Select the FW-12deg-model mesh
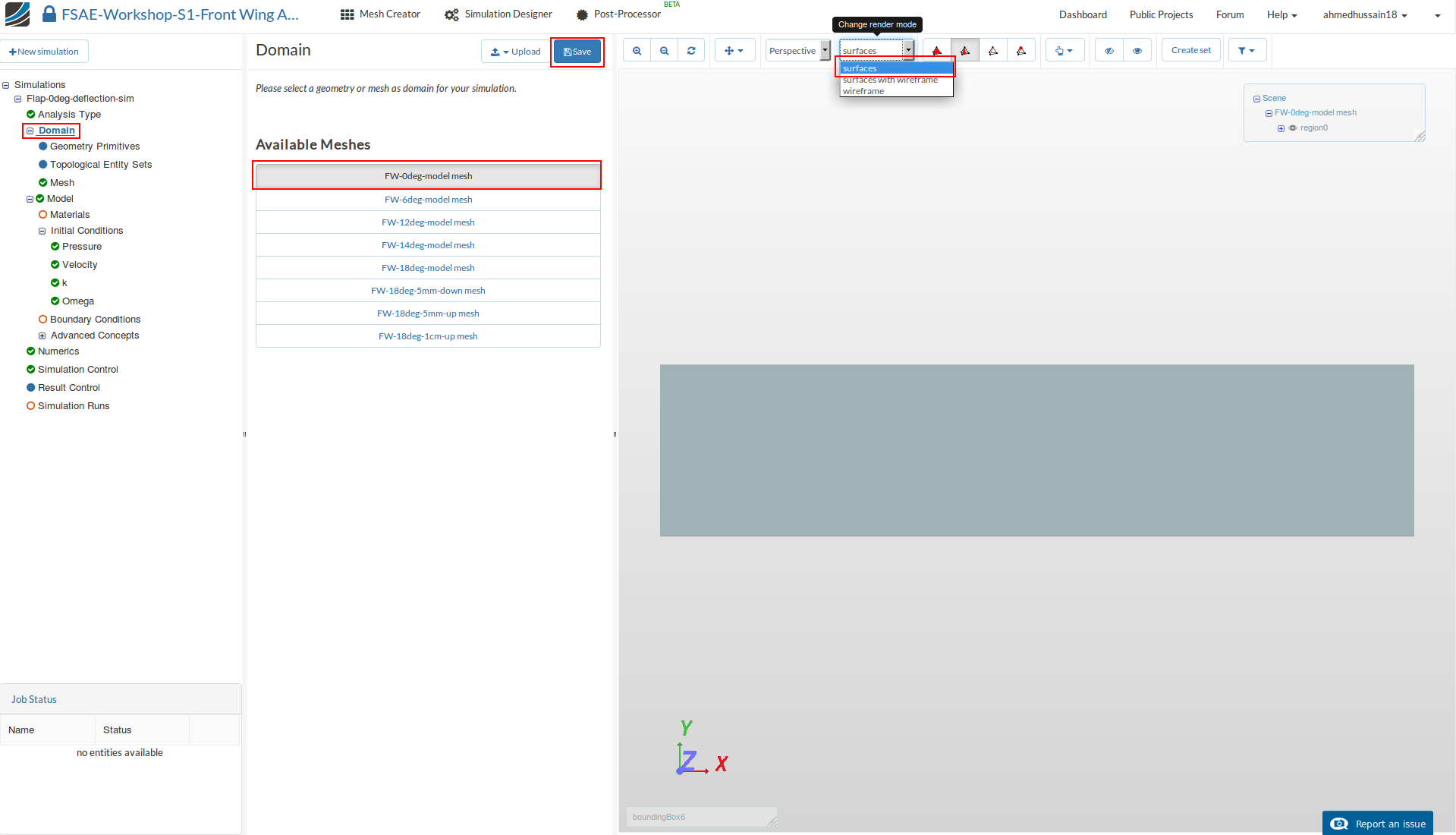 [x=428, y=222]
